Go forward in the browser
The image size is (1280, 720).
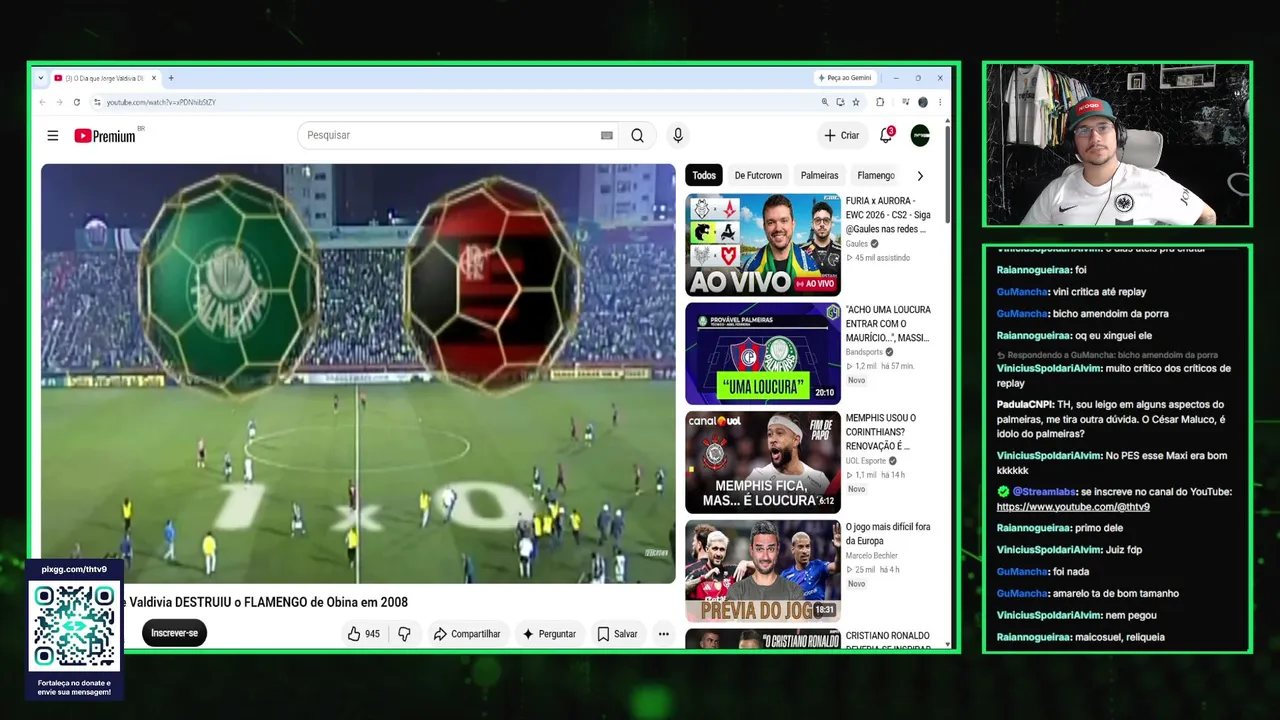pos(59,102)
